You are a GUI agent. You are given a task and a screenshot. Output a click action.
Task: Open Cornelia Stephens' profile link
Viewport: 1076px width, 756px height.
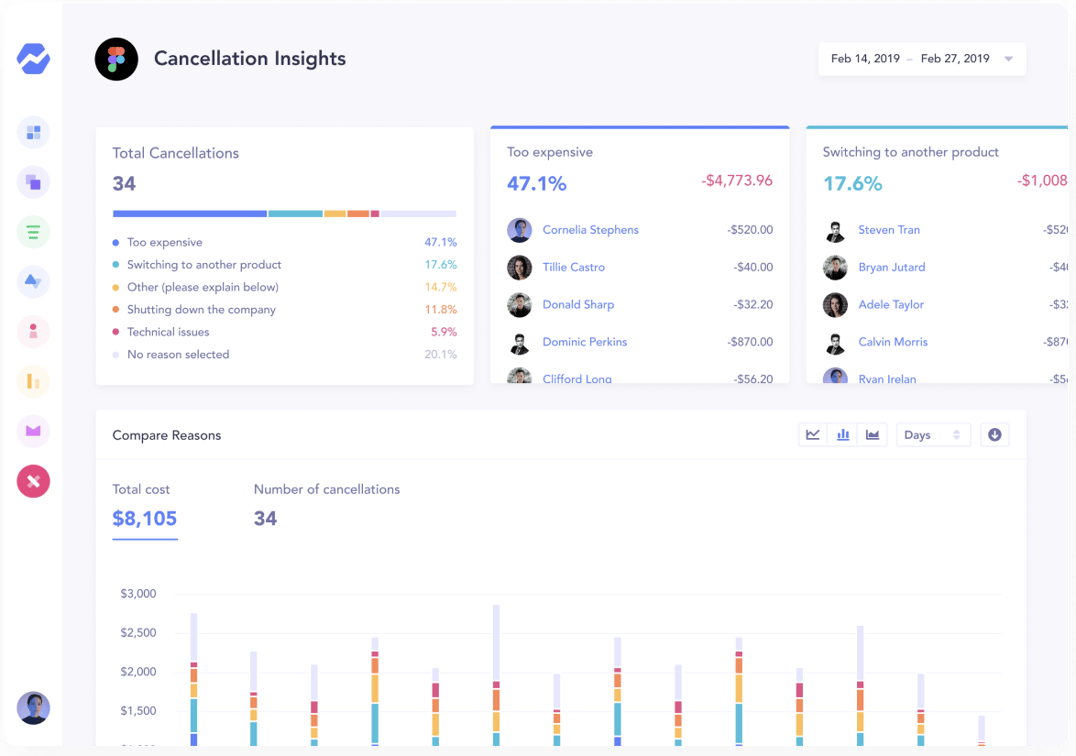(590, 229)
